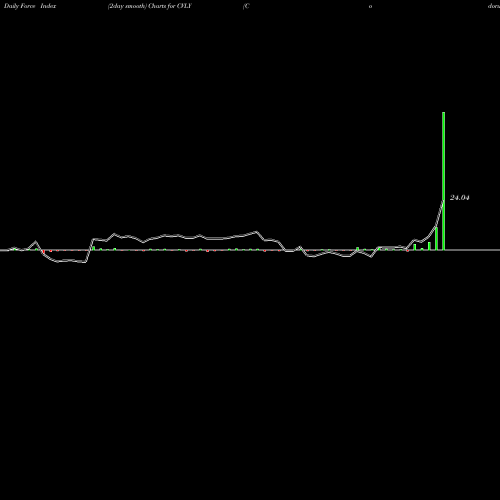Click the tallest green force index bar
The image size is (500, 500).
point(443,181)
